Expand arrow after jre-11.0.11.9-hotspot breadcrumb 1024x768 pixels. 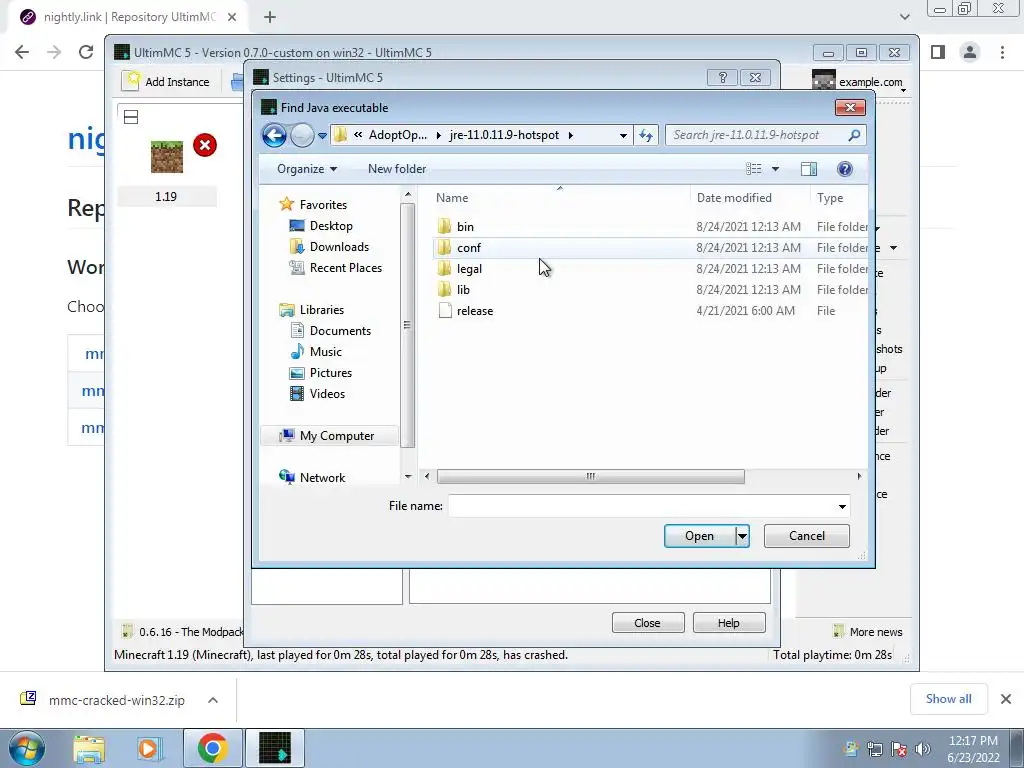click(571, 135)
